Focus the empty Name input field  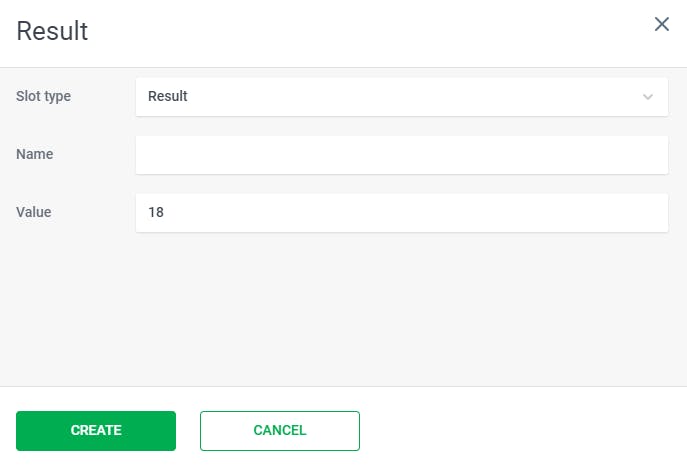[401, 155]
